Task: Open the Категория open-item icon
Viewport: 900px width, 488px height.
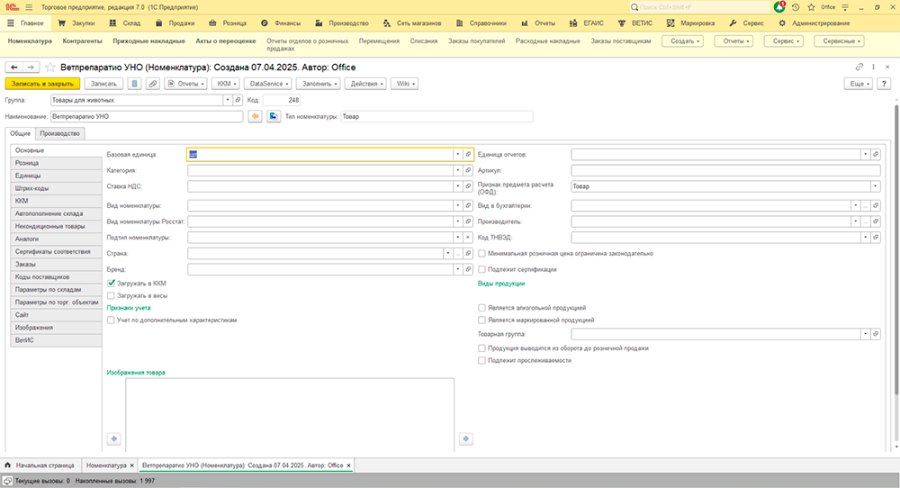Action: (468, 171)
